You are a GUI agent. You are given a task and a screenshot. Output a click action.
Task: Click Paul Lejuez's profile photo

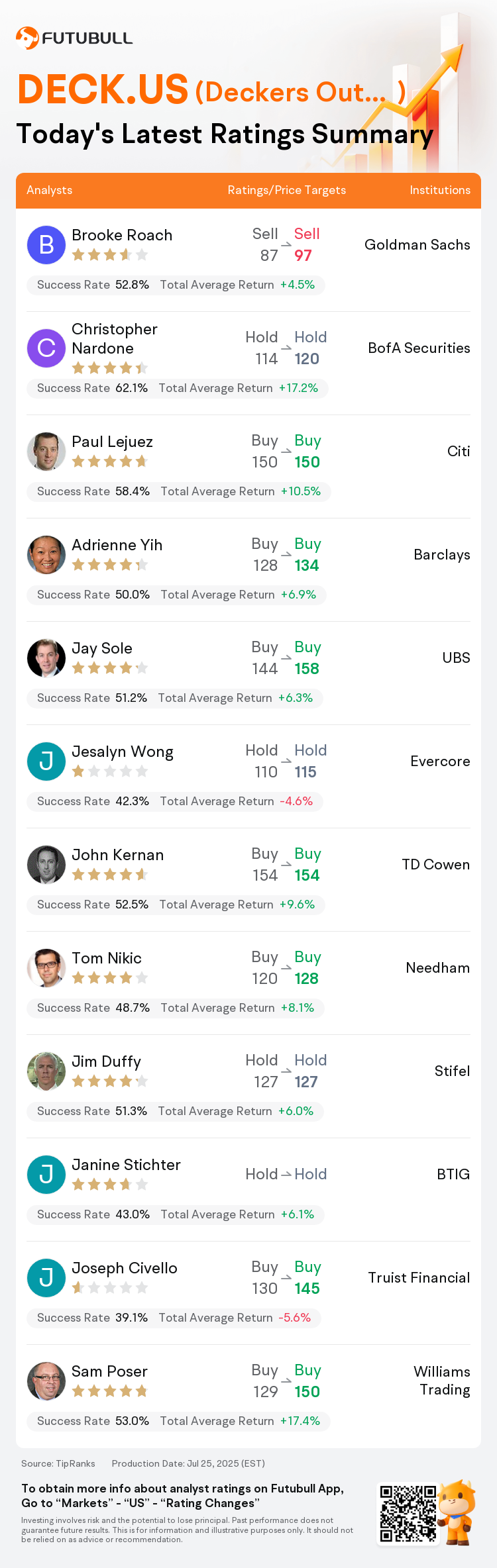tap(46, 452)
